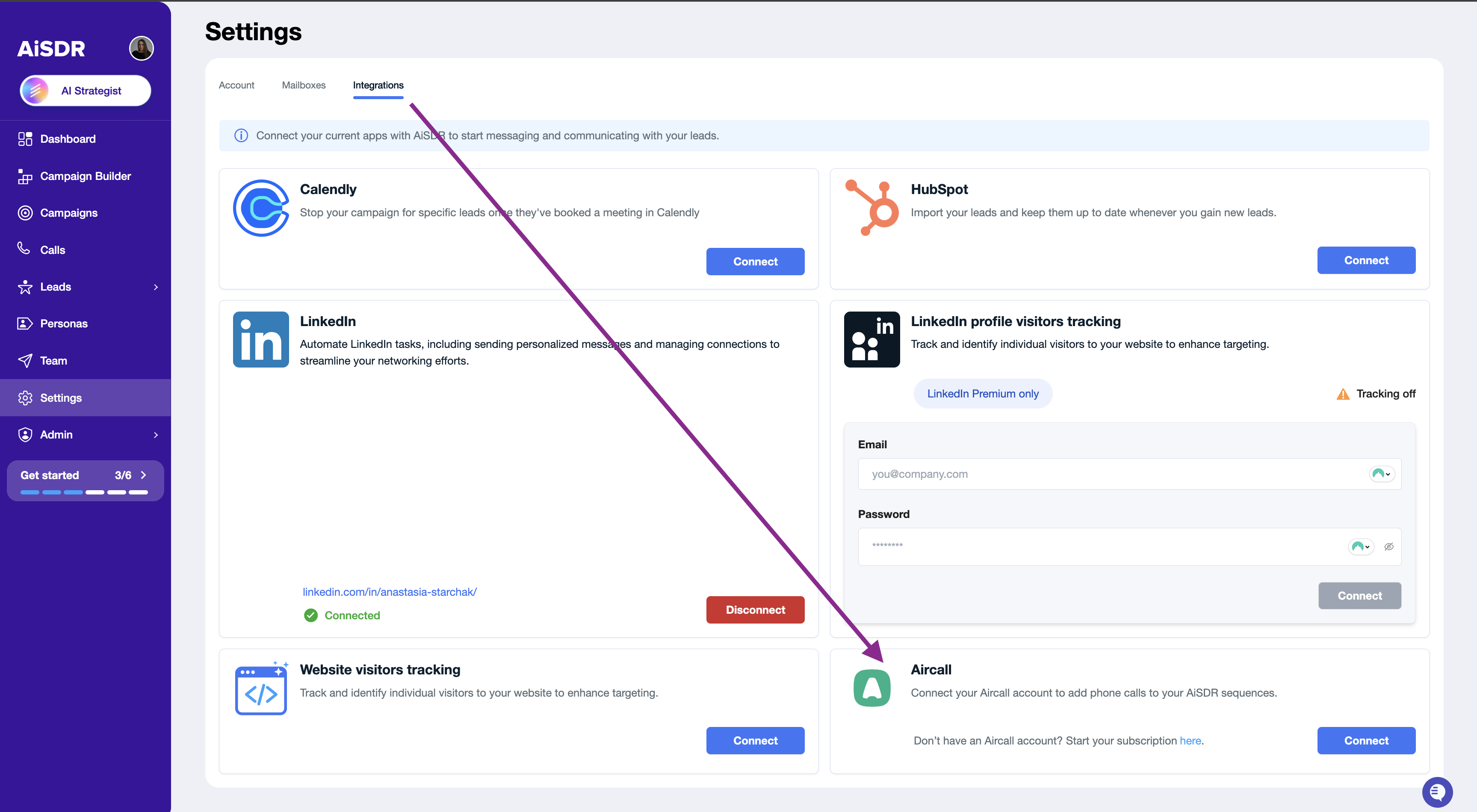Connect the Calendly integration
The image size is (1477, 812).
(755, 261)
